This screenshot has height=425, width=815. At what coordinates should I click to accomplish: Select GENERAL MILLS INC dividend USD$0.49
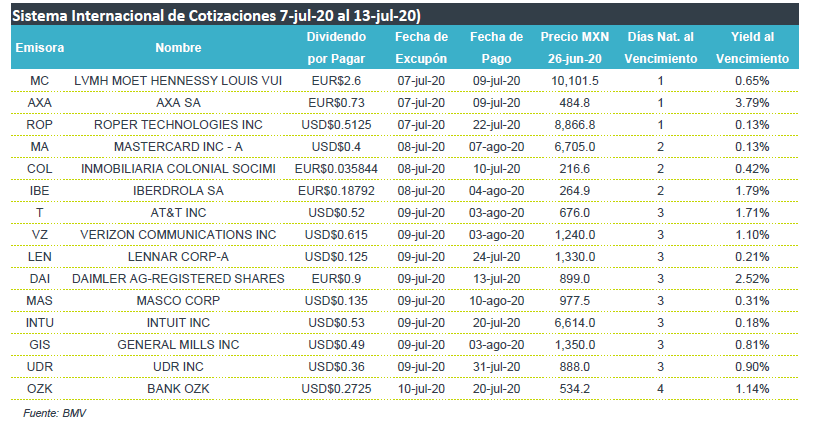click(x=336, y=345)
